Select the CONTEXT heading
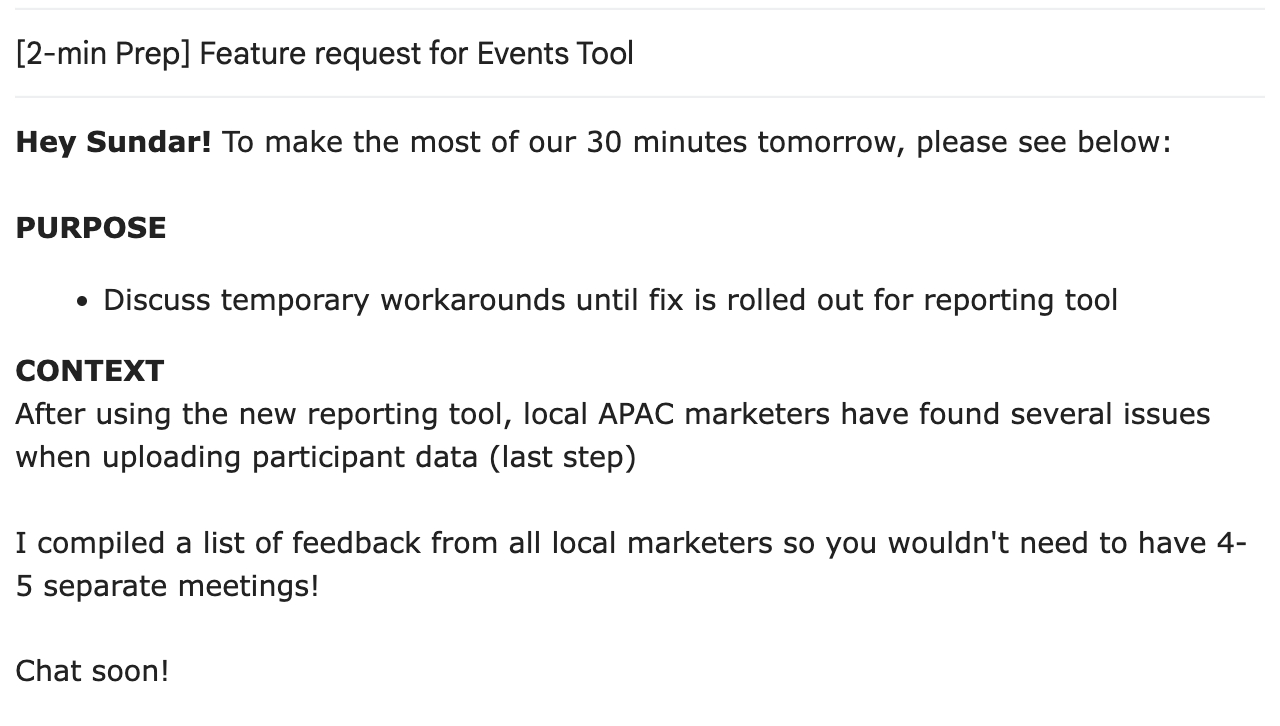1280x726 pixels. [x=90, y=371]
